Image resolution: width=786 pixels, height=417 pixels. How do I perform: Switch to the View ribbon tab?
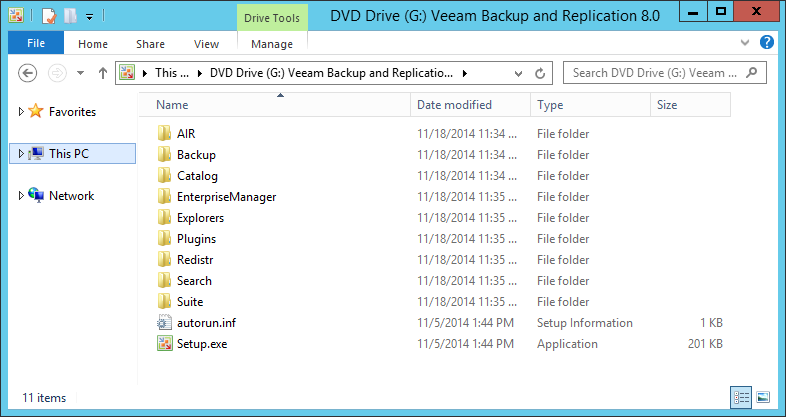207,44
